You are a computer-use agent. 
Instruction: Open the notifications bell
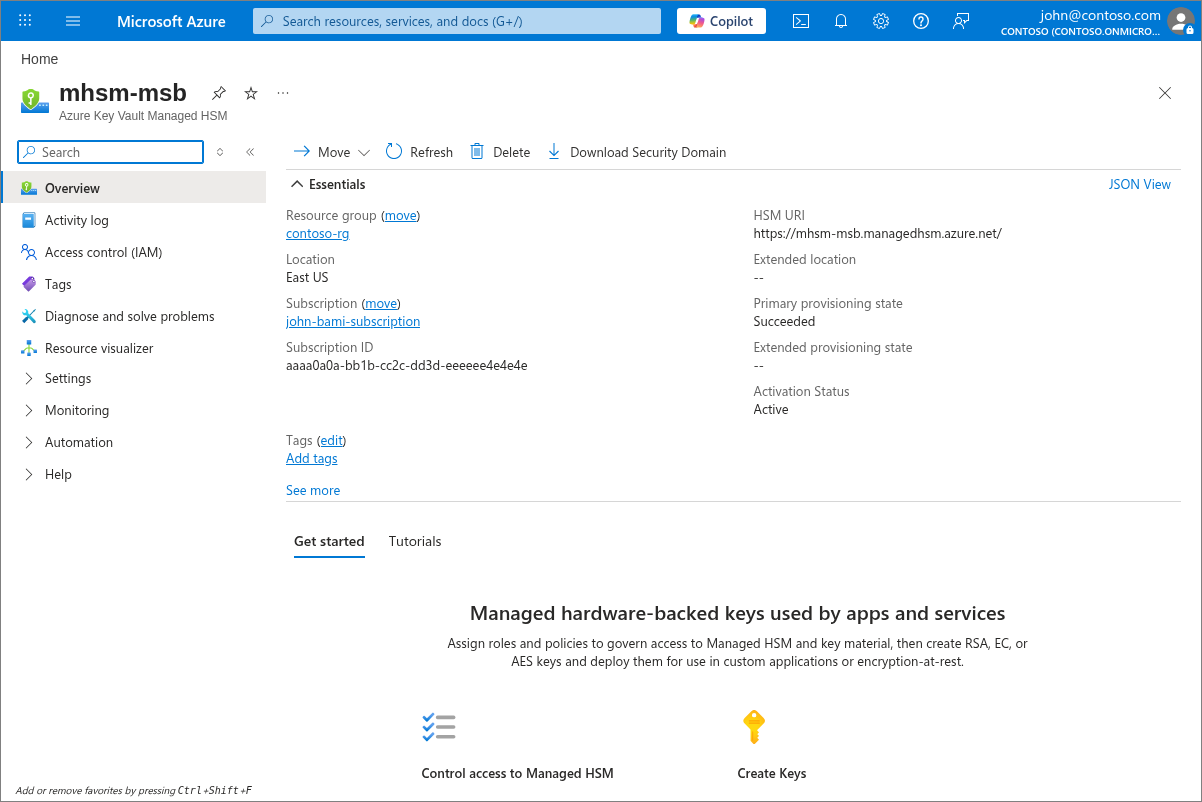point(841,21)
